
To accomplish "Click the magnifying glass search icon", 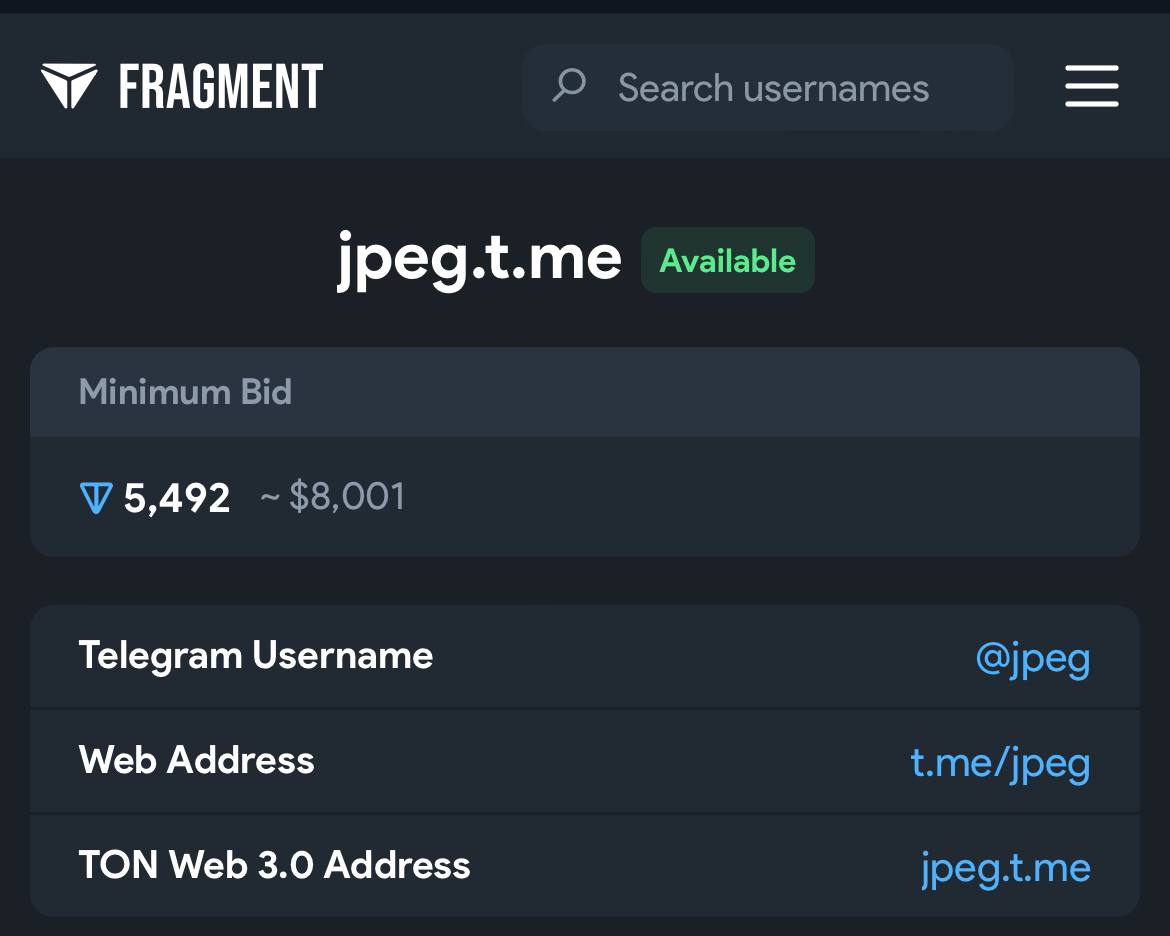I will pos(569,86).
